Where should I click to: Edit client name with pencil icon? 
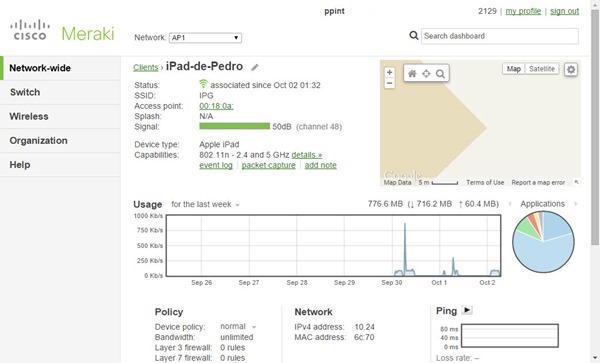254,68
